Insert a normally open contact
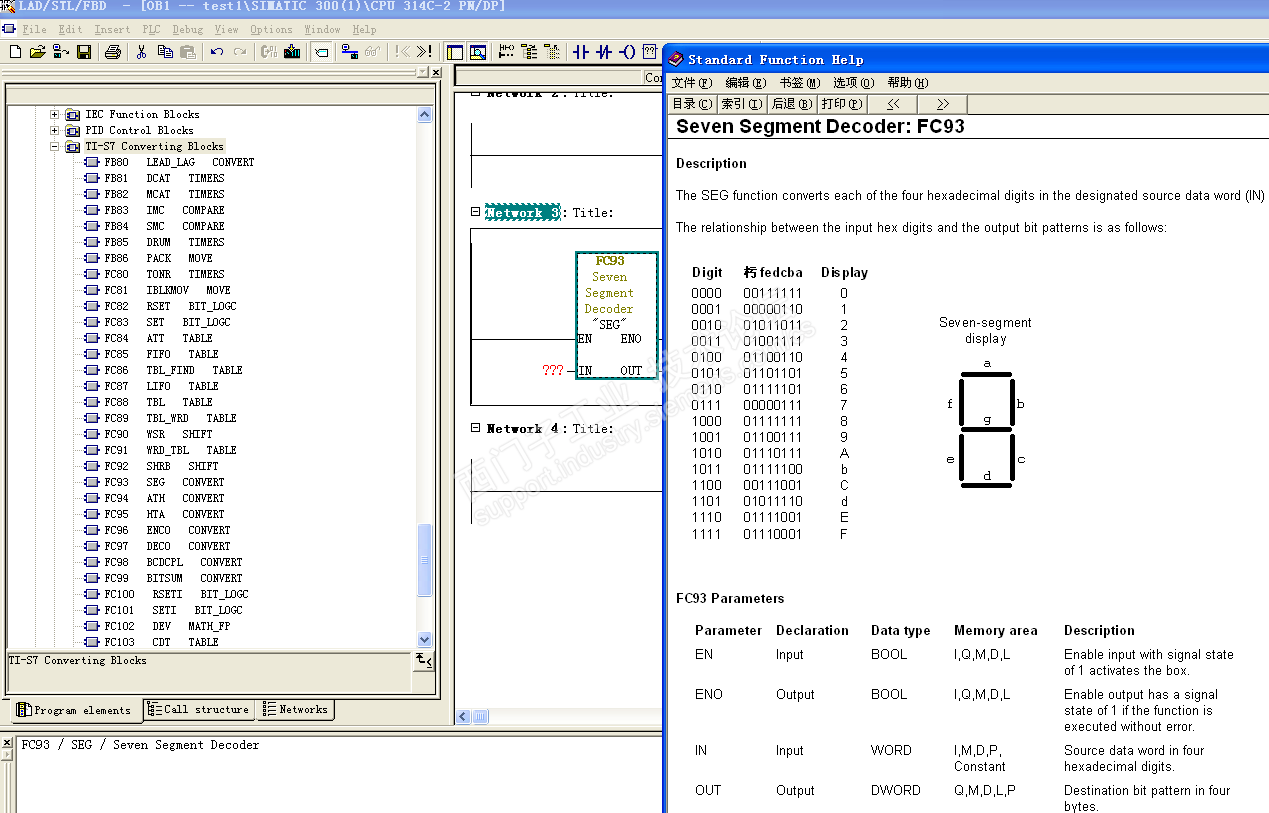 [x=581, y=52]
